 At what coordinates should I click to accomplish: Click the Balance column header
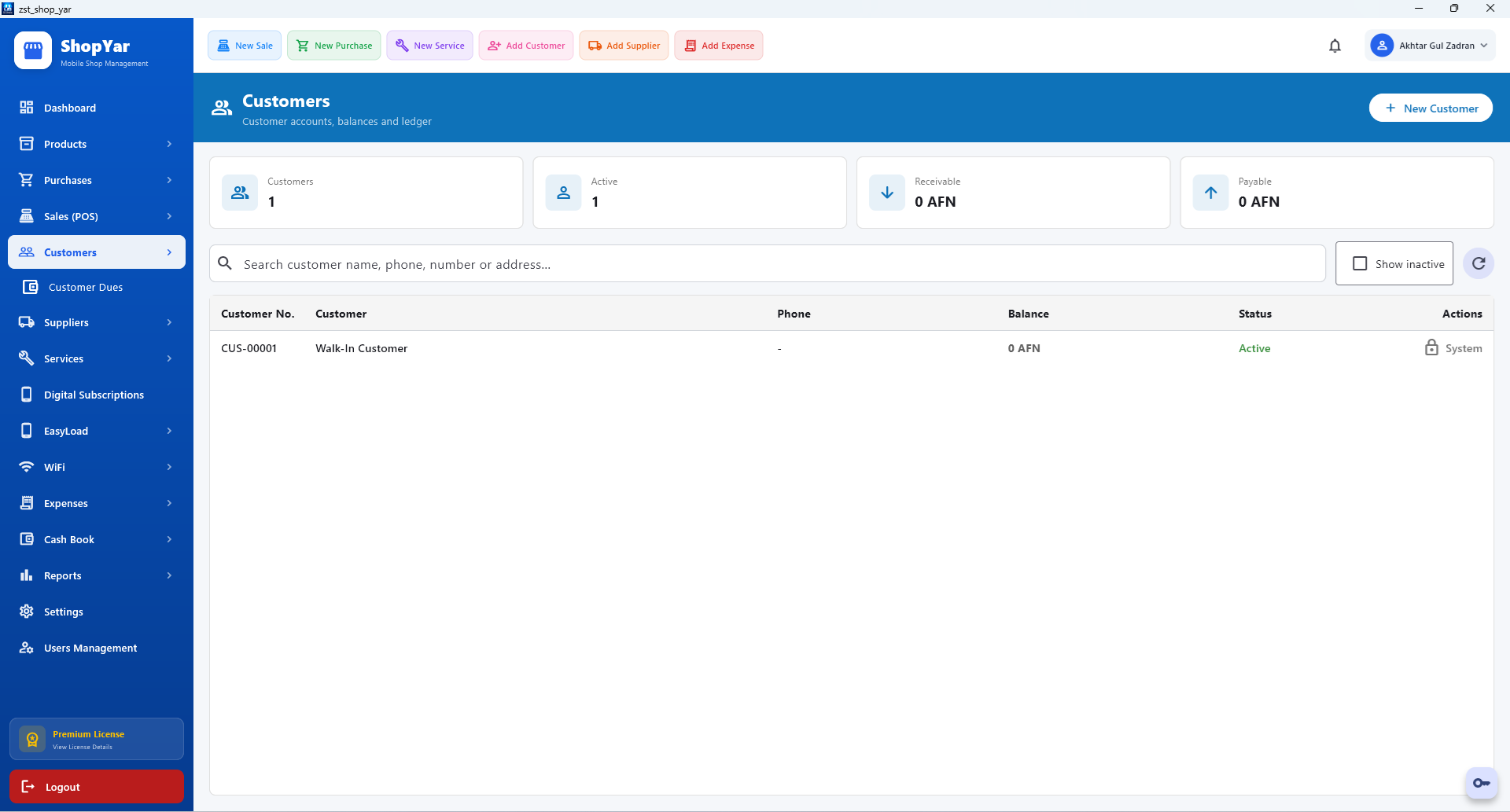(1028, 314)
